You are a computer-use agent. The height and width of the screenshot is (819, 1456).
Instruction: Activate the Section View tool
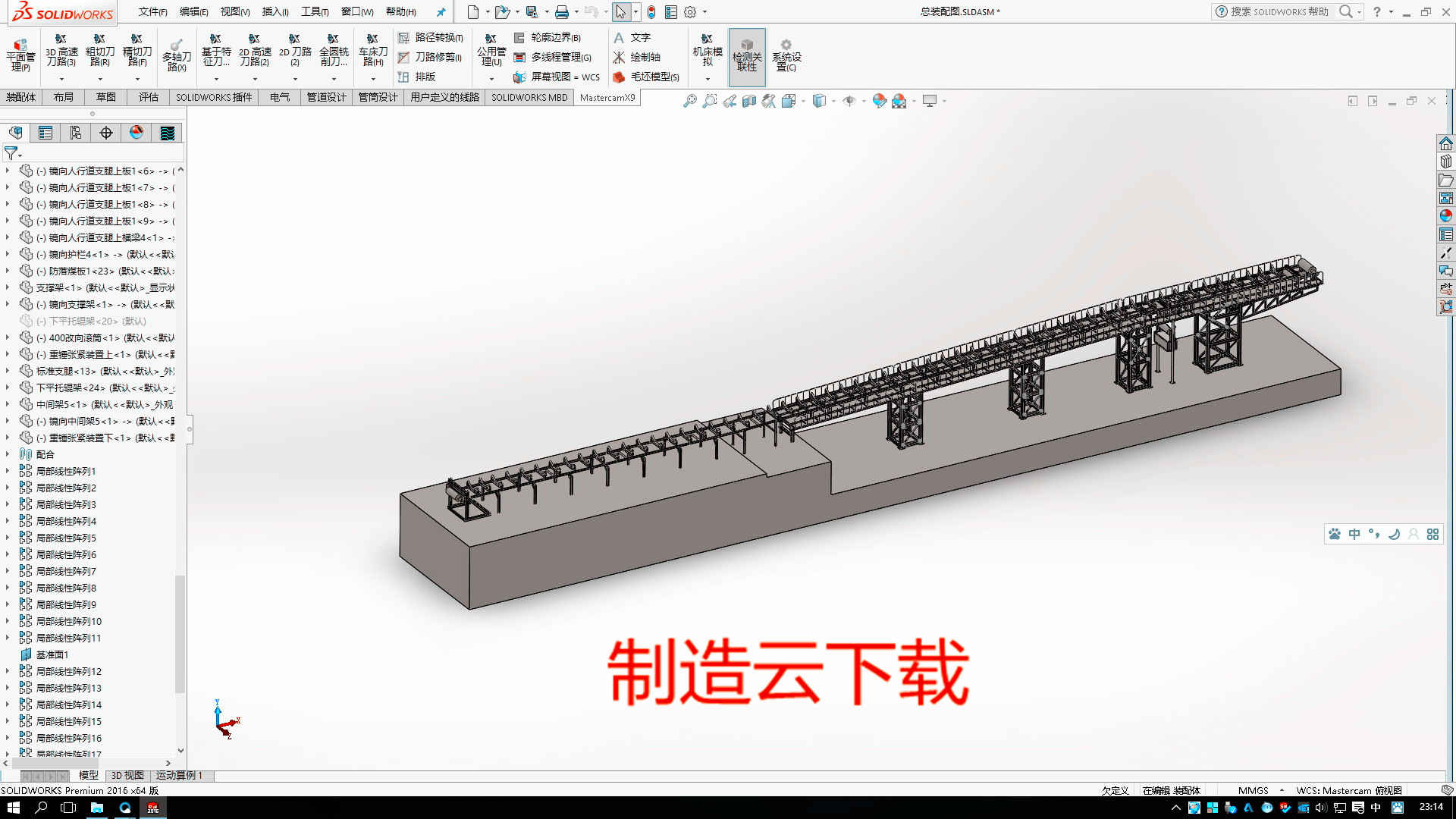[x=749, y=100]
